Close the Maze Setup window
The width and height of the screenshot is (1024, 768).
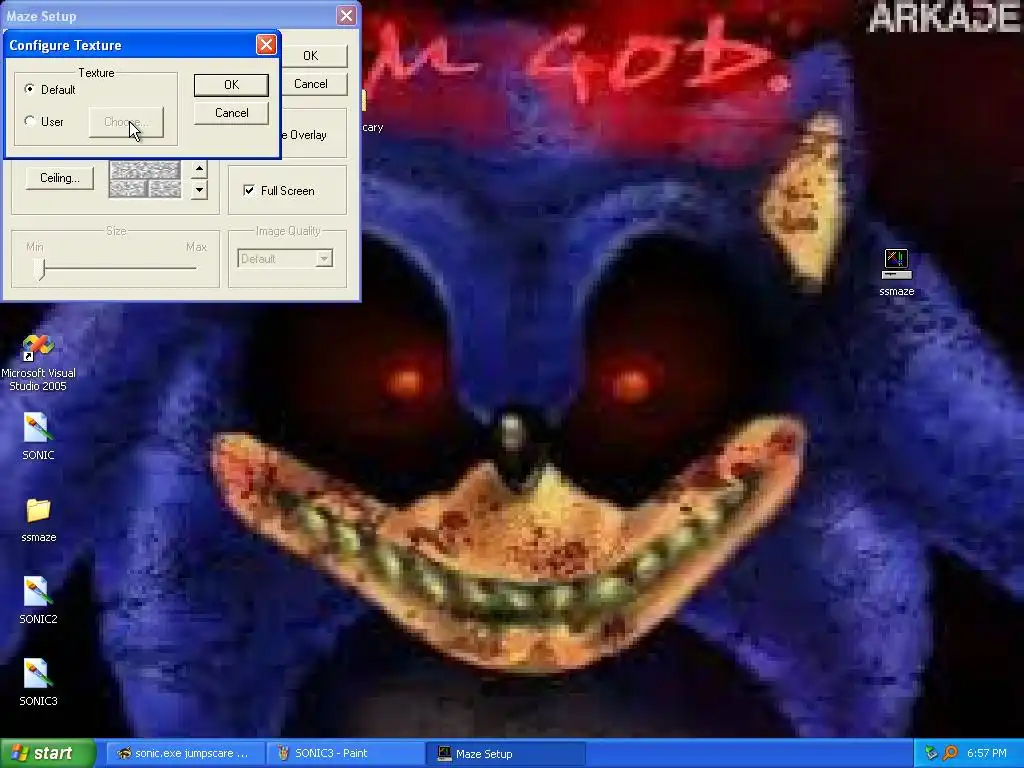coord(346,16)
